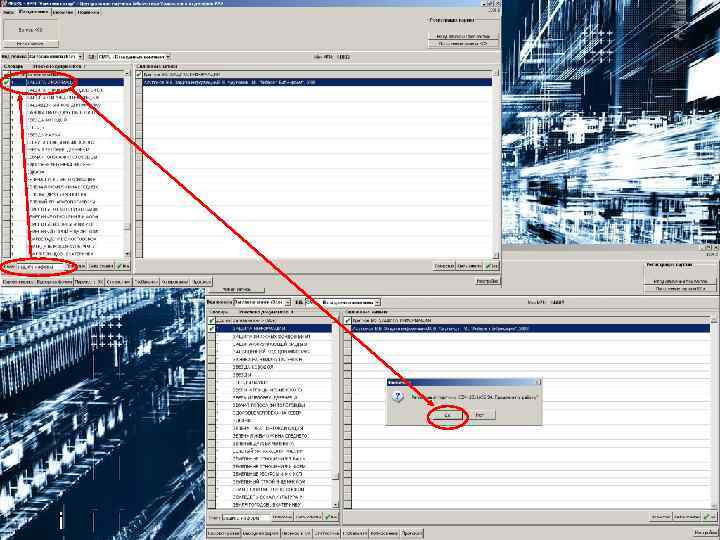Click the Нет button in the confirmation dialog
Screen dimensions: 720x540
pos(479,415)
